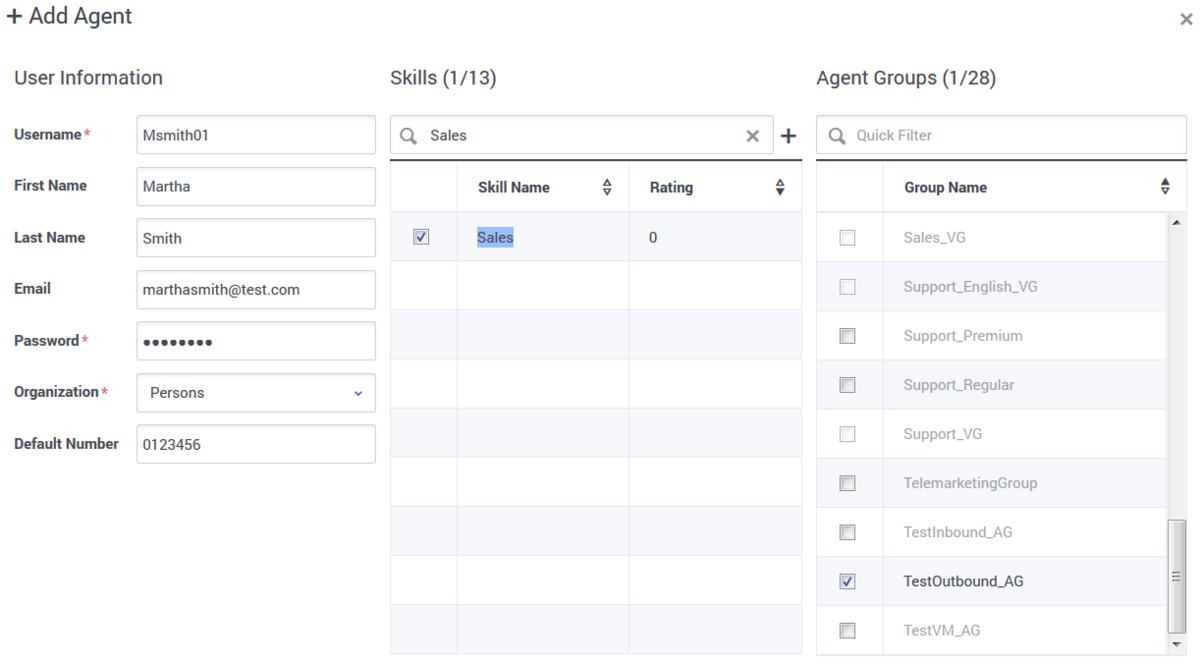Select the Email address field
Image resolution: width=1200 pixels, height=664 pixels.
[256, 290]
